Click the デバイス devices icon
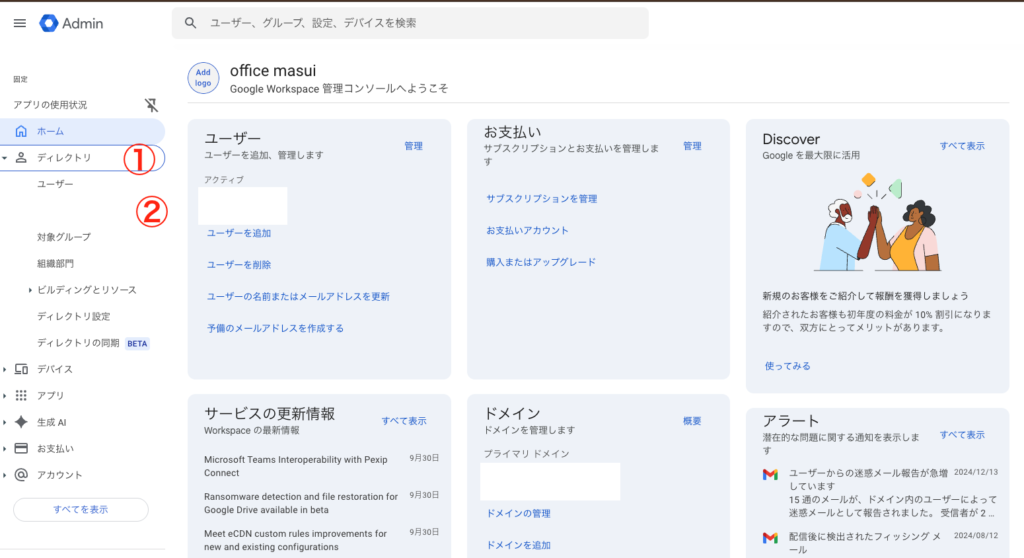The width and height of the screenshot is (1024, 558). click(21, 369)
